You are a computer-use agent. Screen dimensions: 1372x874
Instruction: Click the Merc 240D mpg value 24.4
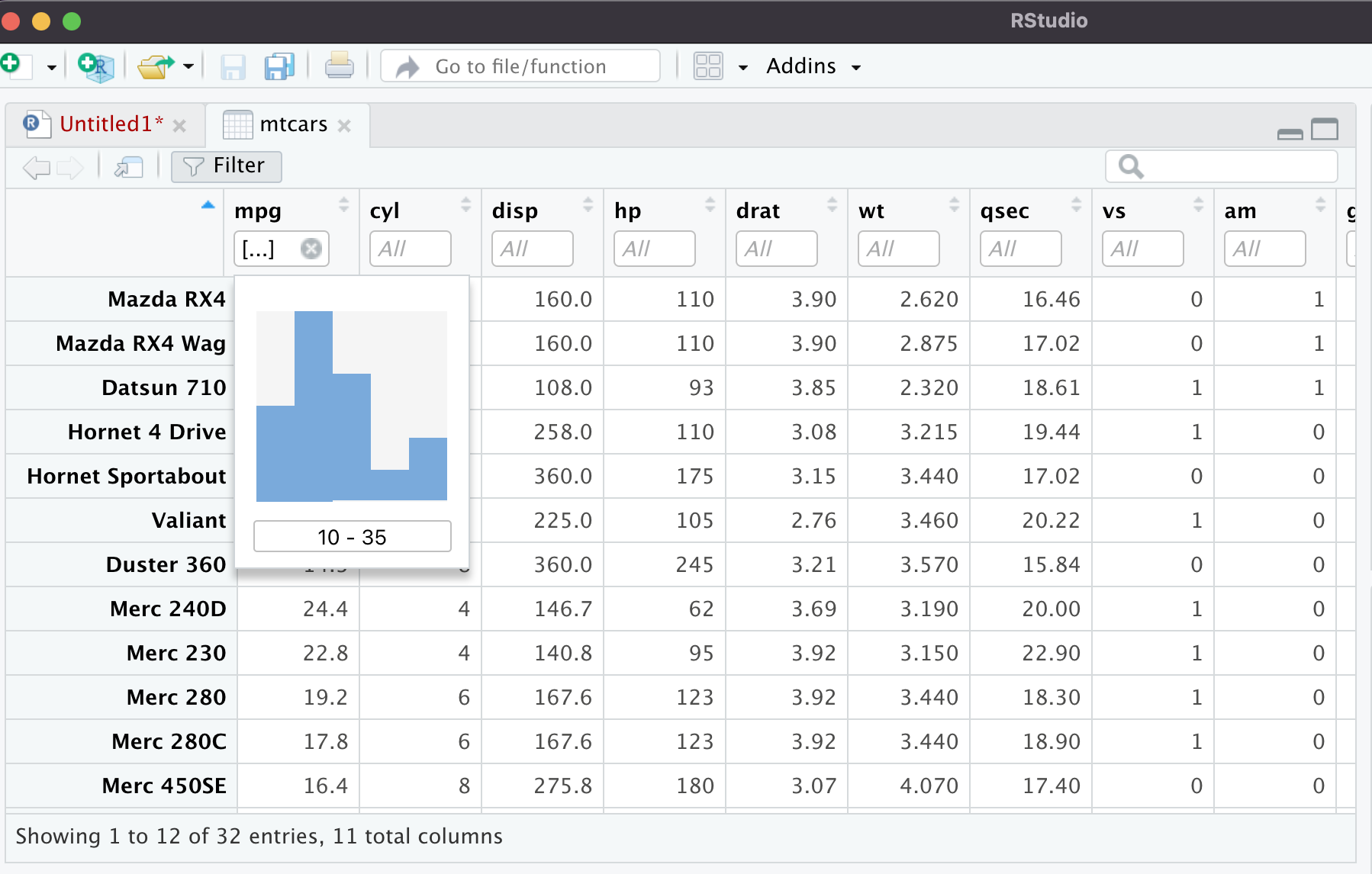pyautogui.click(x=325, y=609)
